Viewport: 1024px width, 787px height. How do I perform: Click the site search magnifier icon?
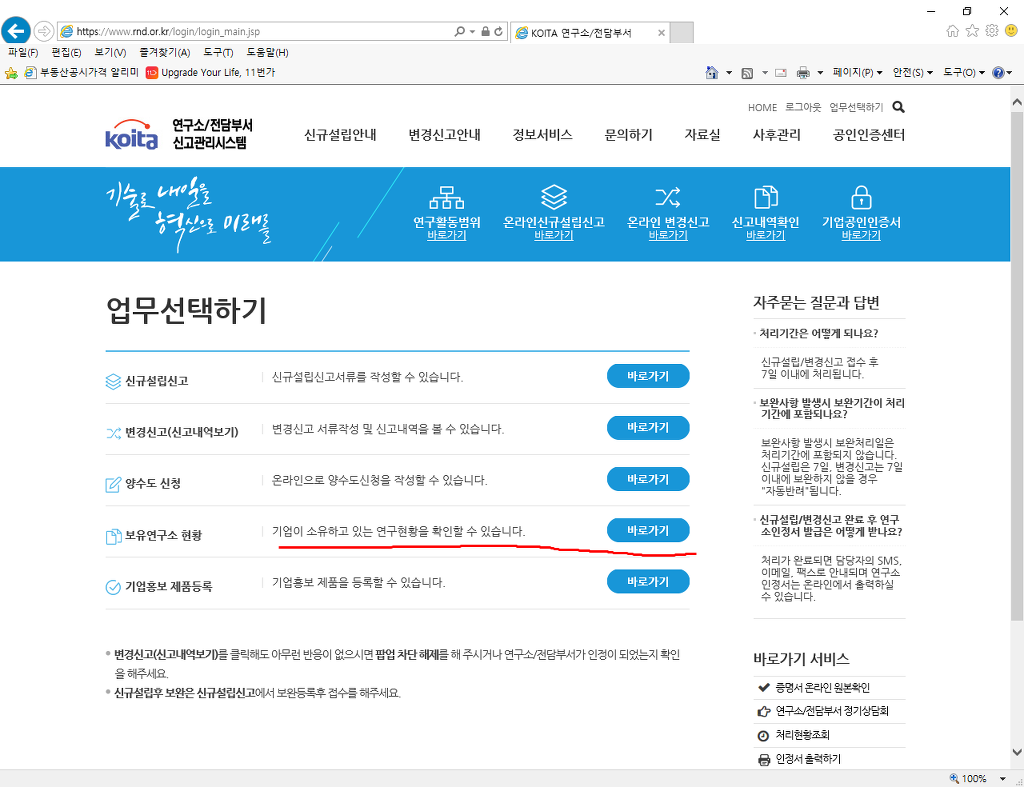click(899, 107)
